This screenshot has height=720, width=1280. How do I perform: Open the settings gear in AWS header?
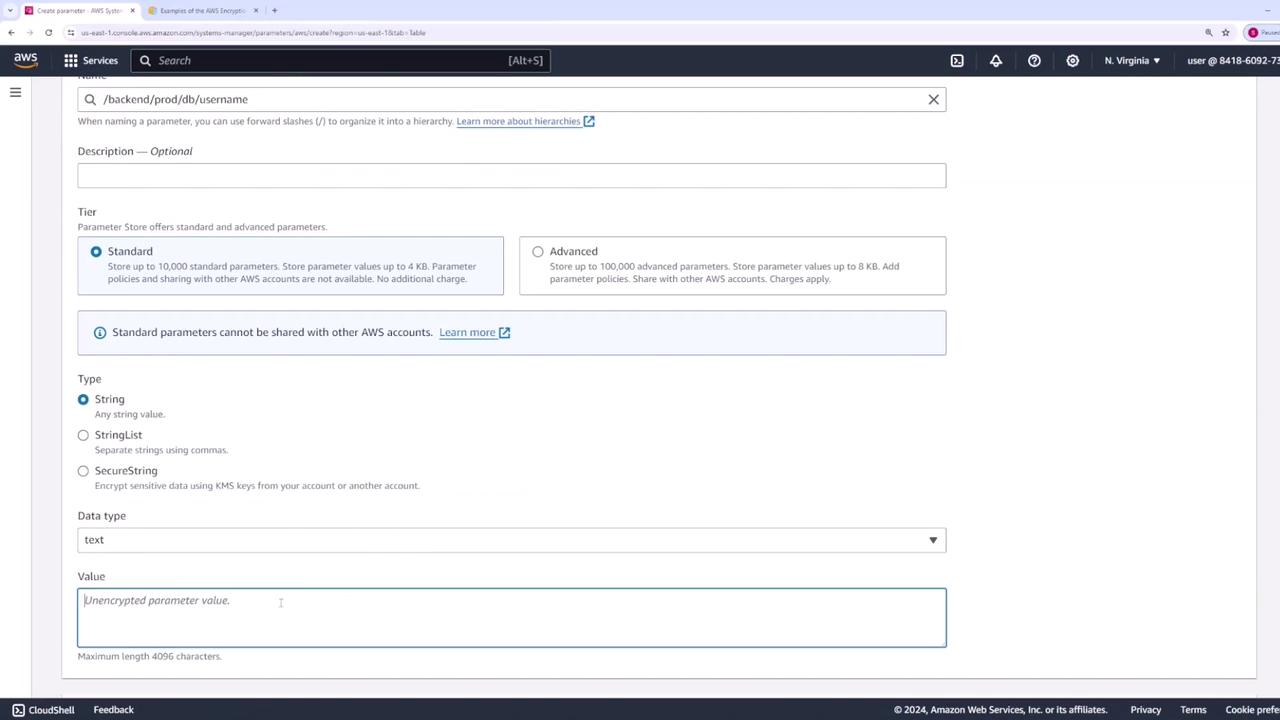(x=1072, y=60)
